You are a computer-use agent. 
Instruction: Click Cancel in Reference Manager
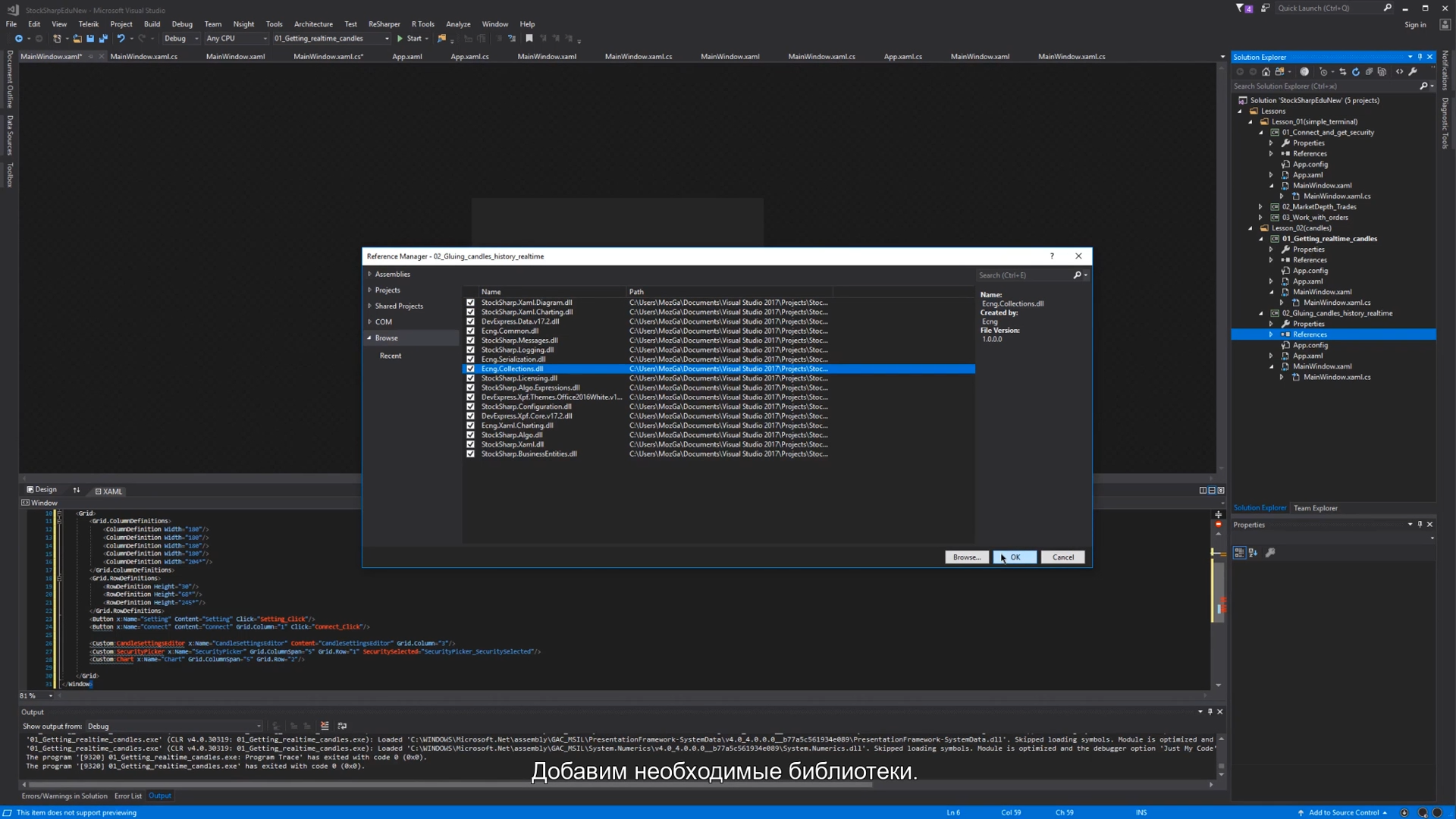click(1063, 557)
